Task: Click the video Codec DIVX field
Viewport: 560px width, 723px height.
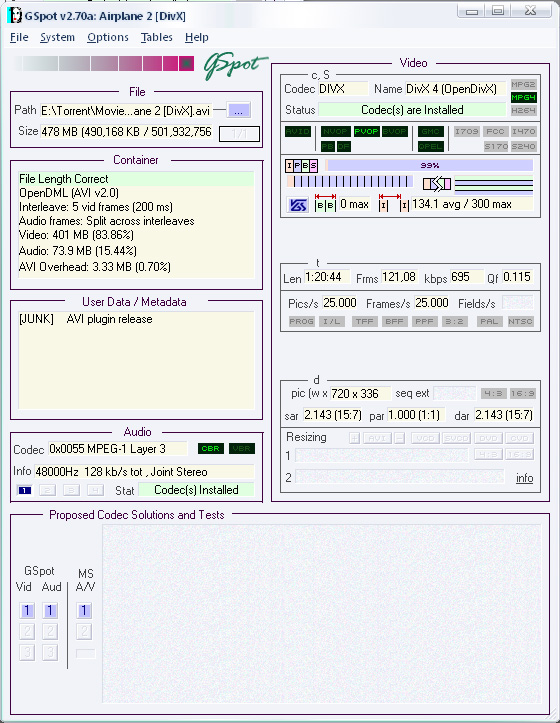Action: (343, 89)
